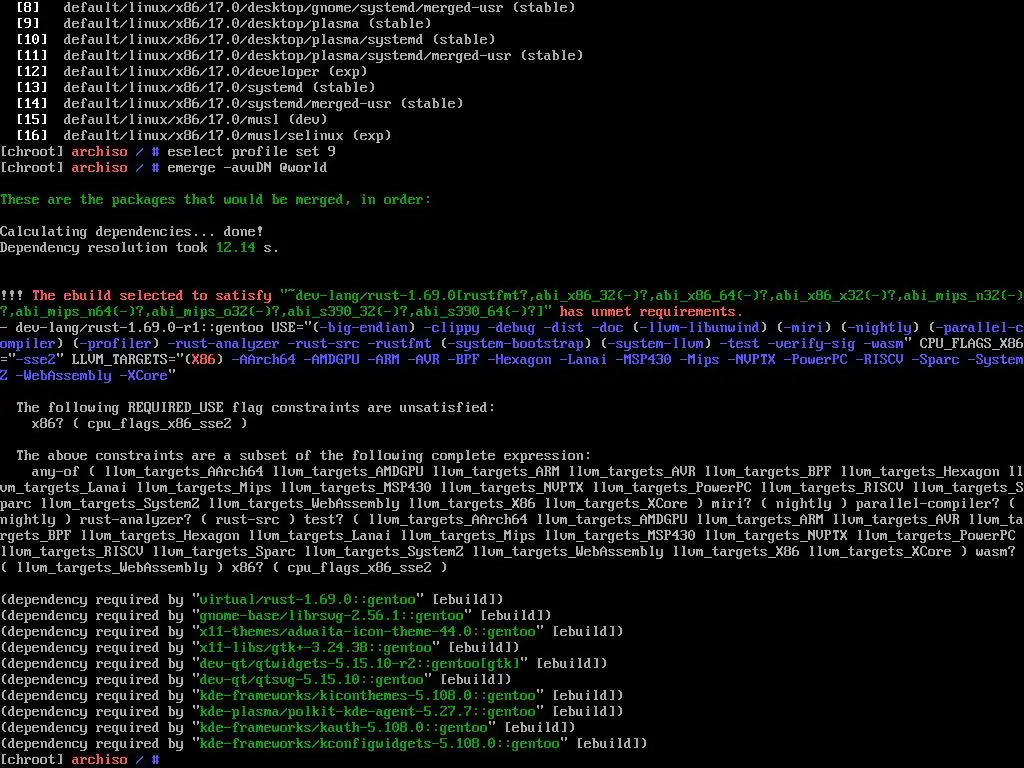This screenshot has height=768, width=1024.
Task: Select profile line [8] gnome/systemd/merged-usr
Action: tap(296, 8)
